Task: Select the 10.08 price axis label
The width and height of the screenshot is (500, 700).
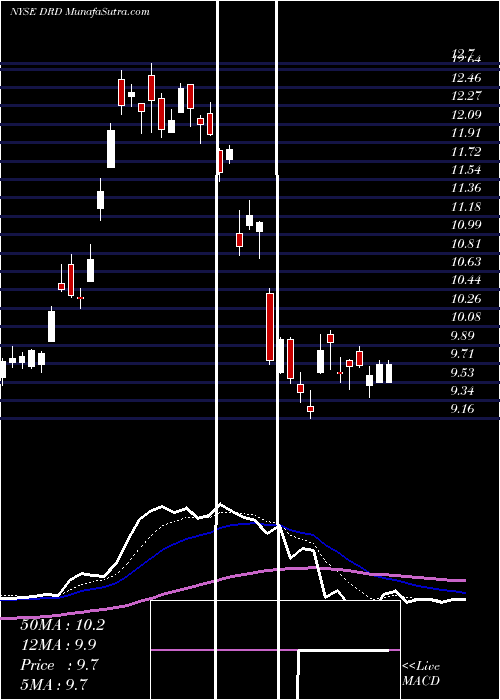Action: [466, 317]
